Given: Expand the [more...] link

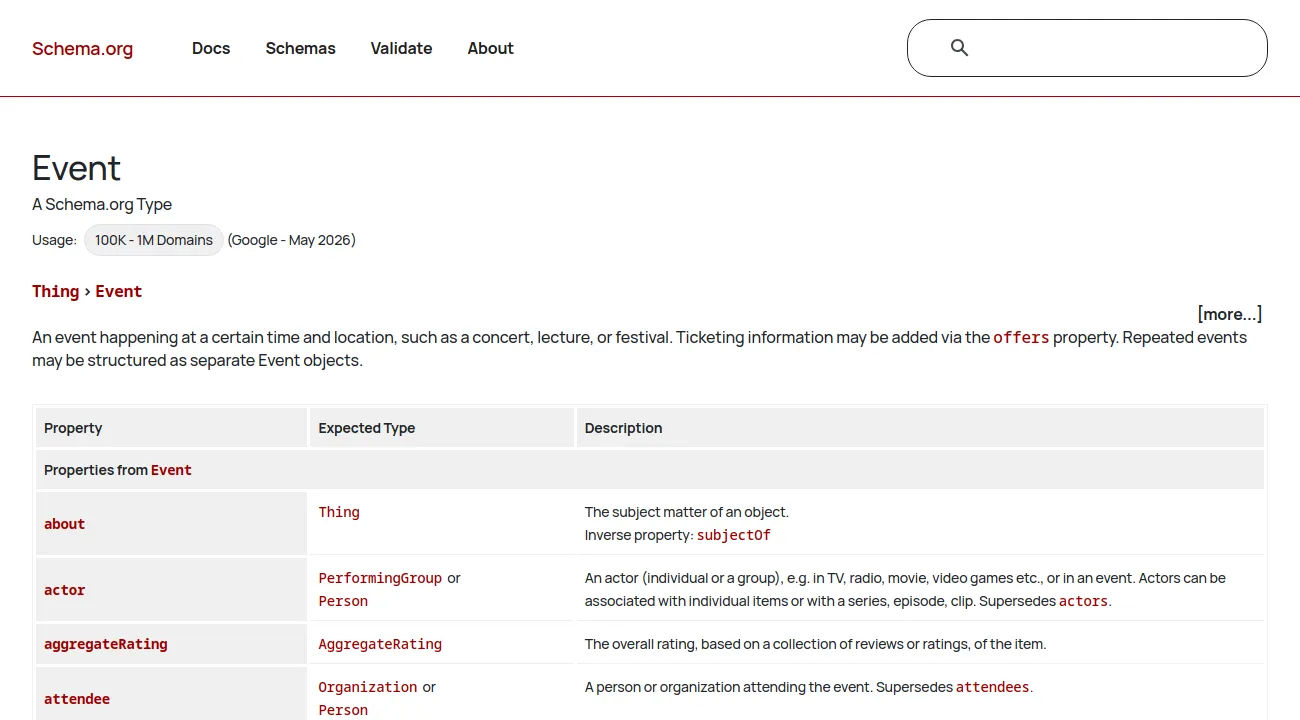Looking at the screenshot, I should click(1229, 314).
